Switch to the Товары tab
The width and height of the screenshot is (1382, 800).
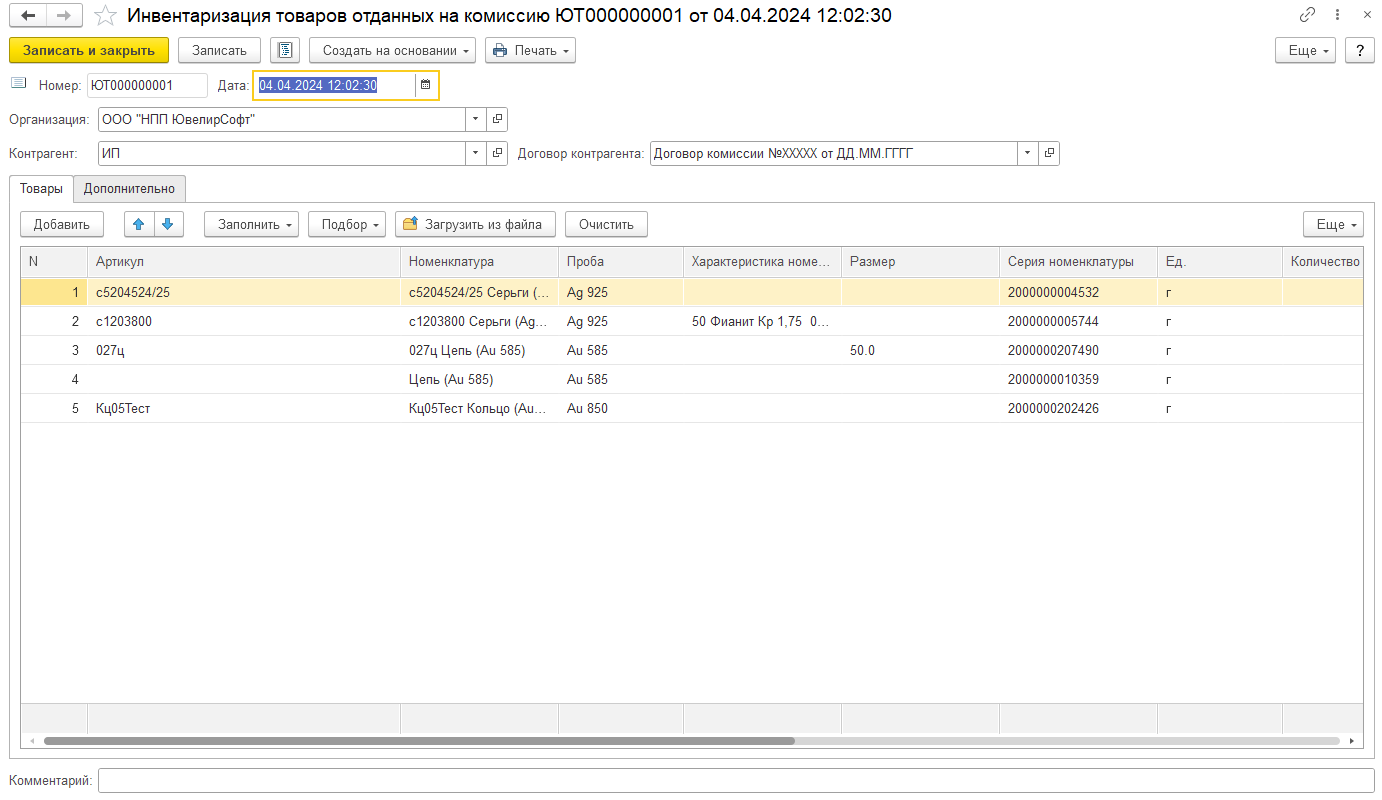tap(41, 188)
